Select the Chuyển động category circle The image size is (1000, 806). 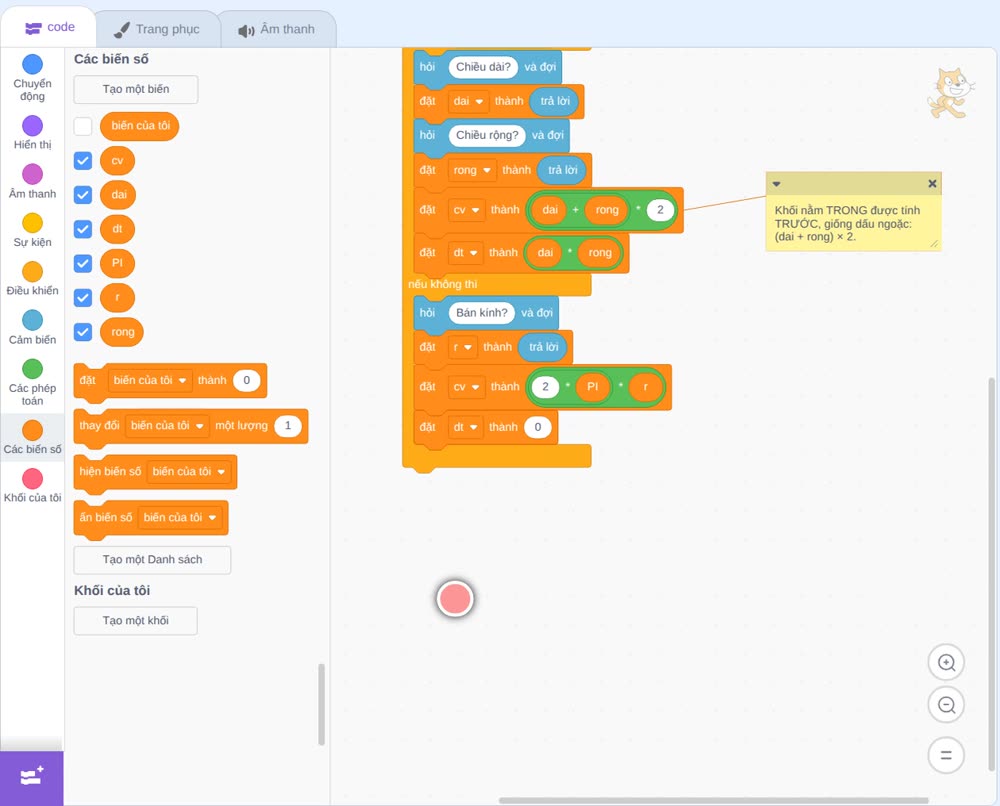point(33,64)
